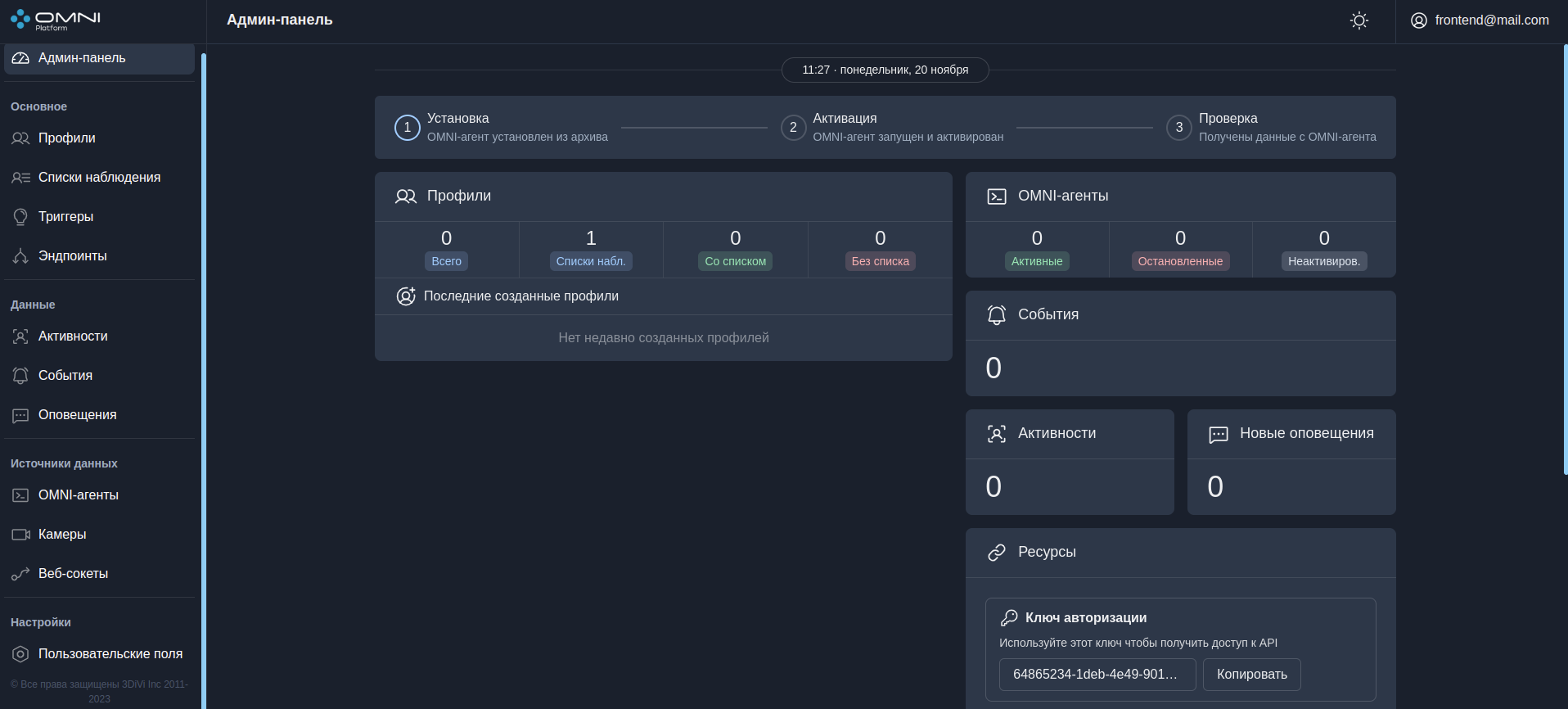Click the Активные agents badge
Screen dimensions: 1568x709
tap(1037, 261)
